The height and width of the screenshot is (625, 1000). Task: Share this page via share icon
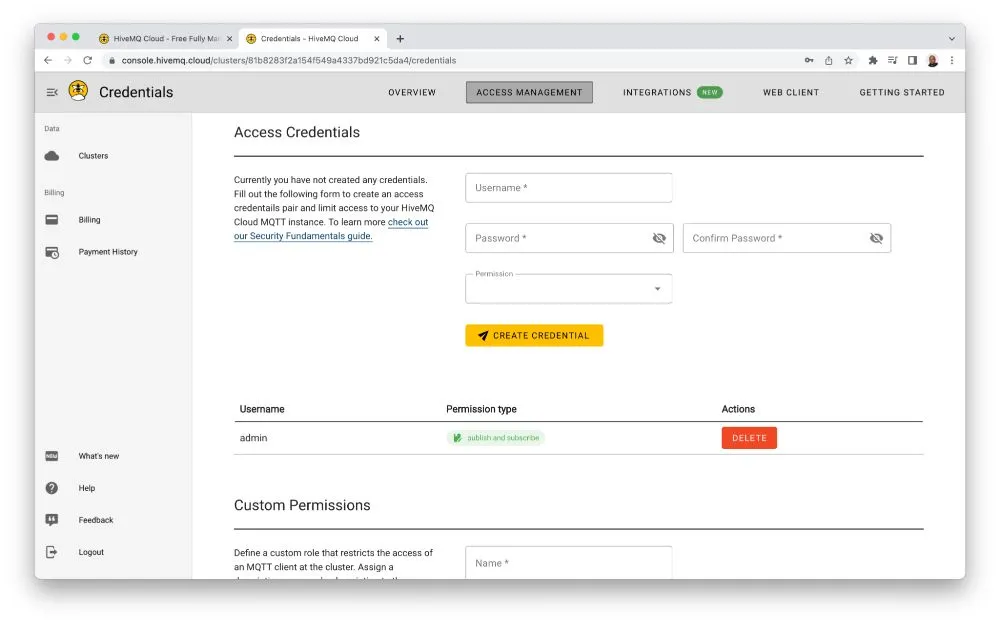[828, 60]
